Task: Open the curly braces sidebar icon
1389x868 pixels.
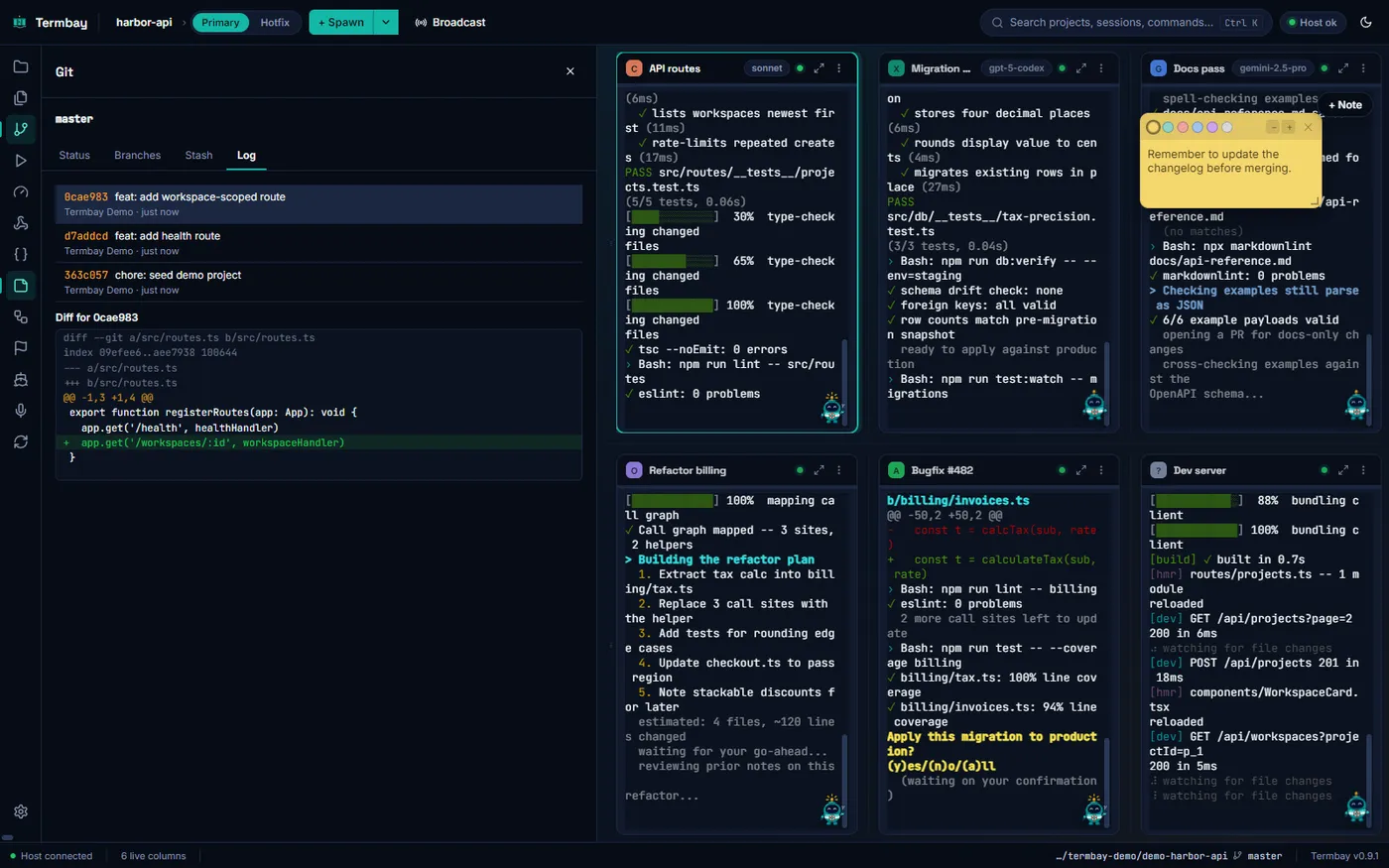Action: pyautogui.click(x=21, y=254)
